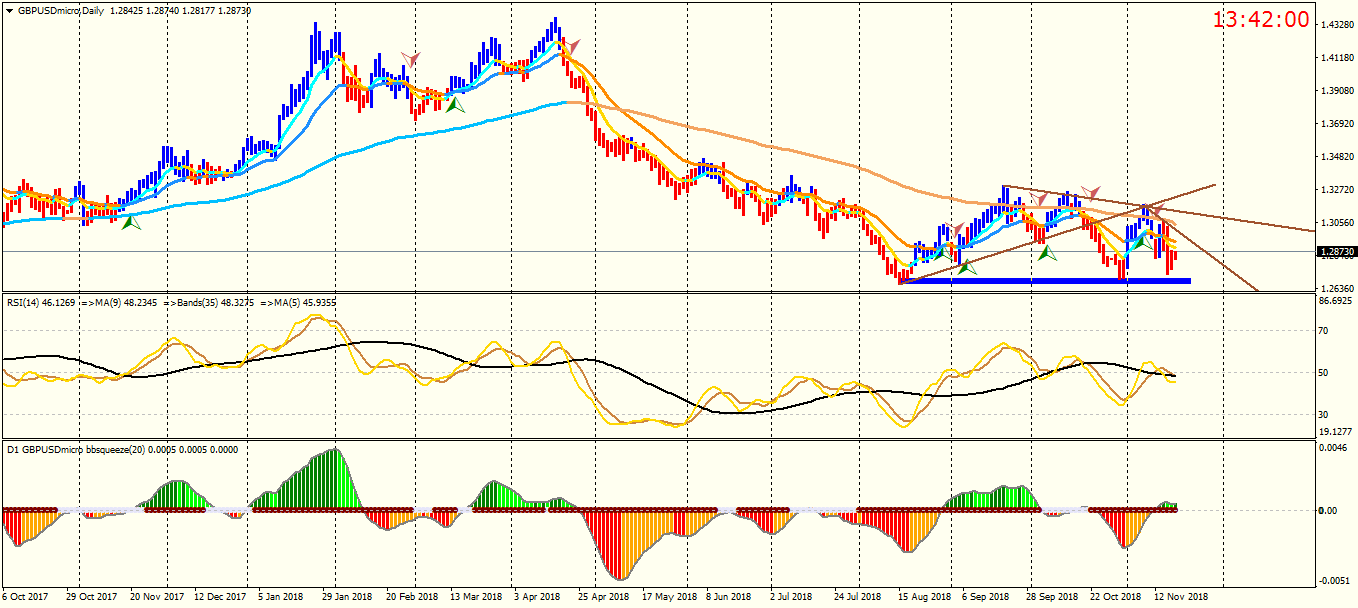
Task: Click the RSI level 30 scale label
Action: point(1325,414)
